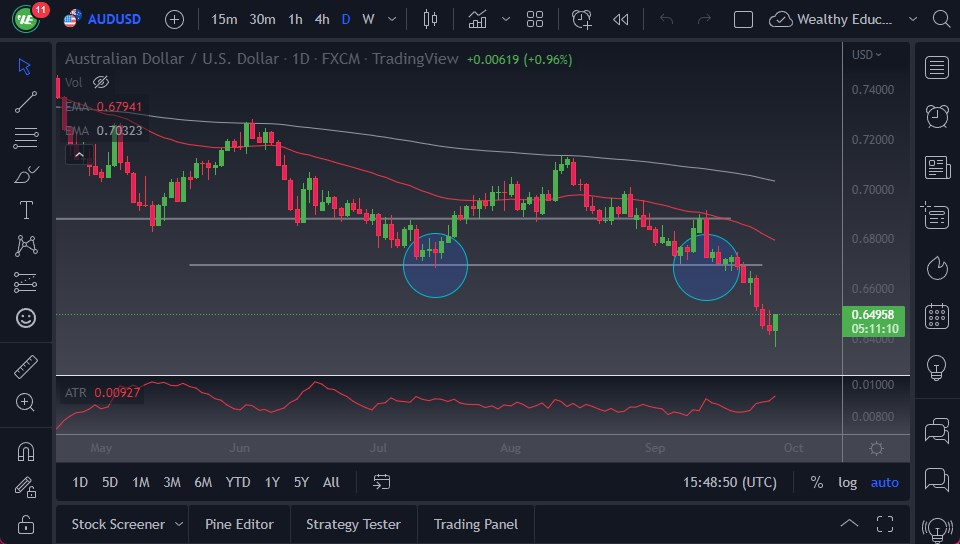Toggle log scale on price axis

847,482
